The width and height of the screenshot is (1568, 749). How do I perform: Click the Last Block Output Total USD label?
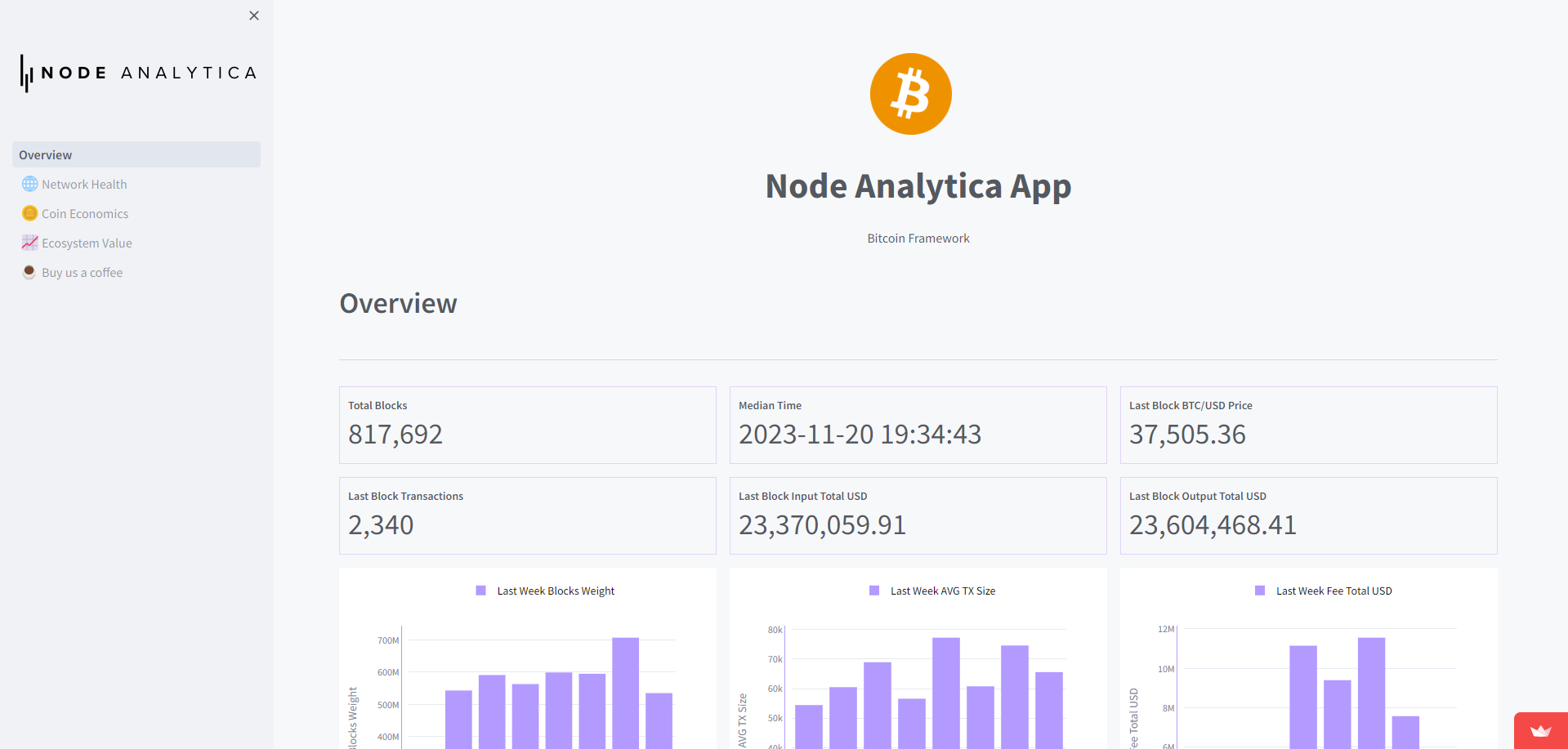click(1198, 497)
